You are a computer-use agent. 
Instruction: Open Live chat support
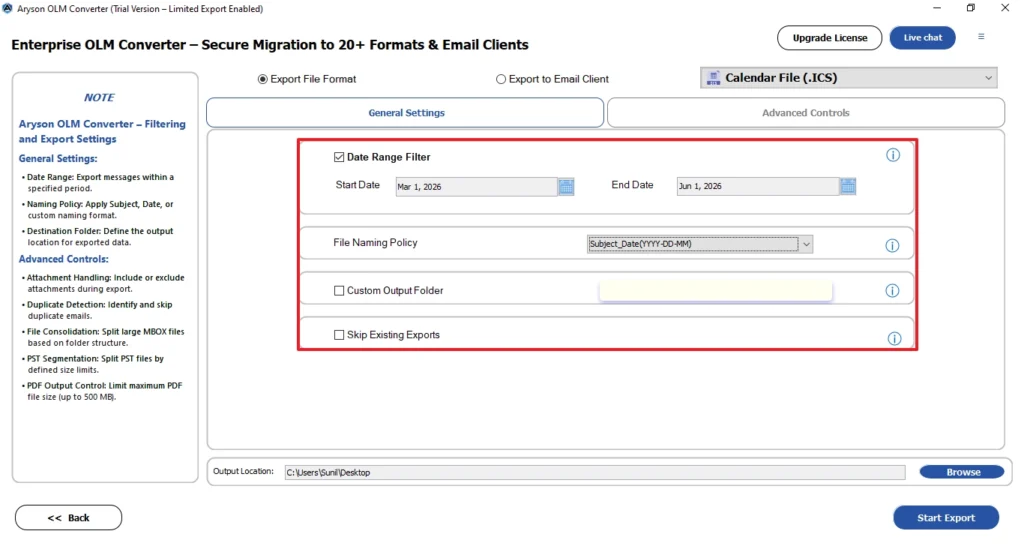click(x=922, y=38)
